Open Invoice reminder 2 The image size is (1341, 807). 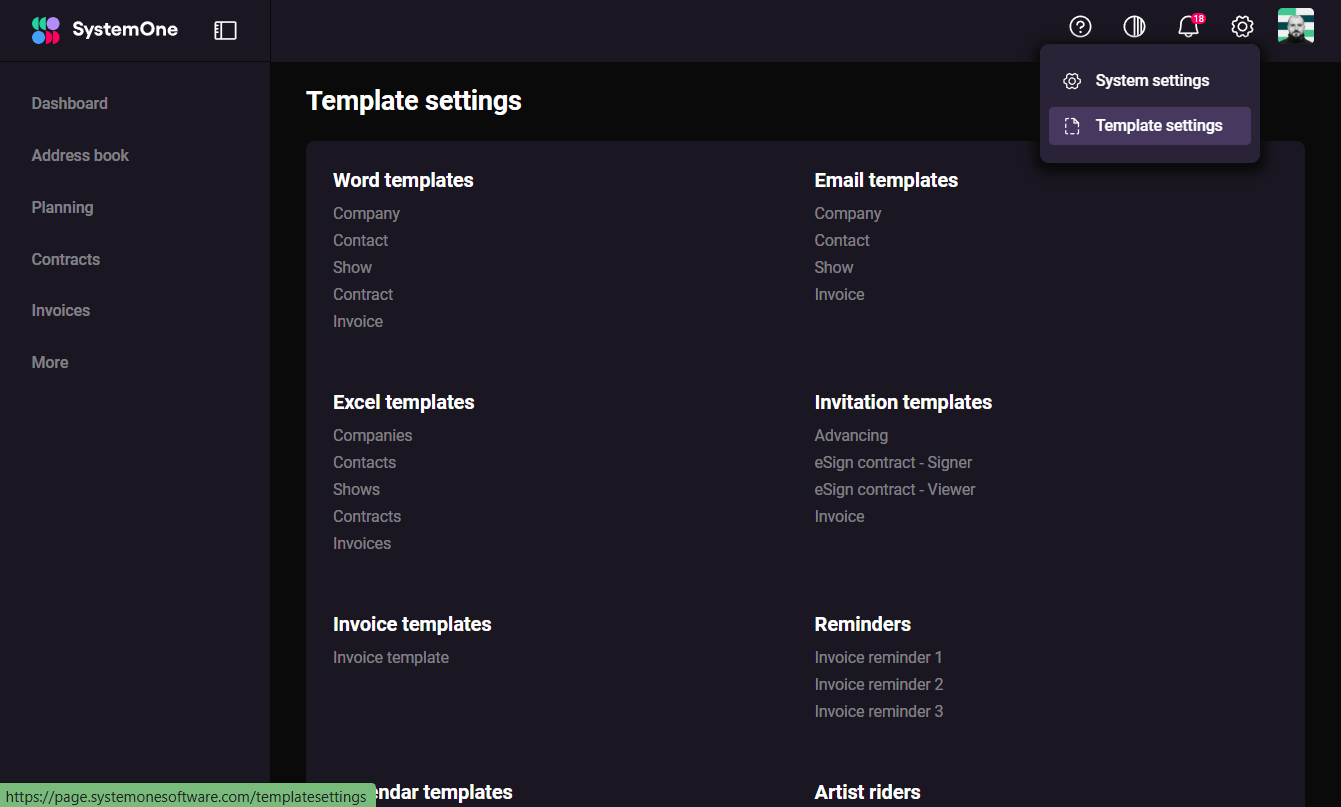pos(878,684)
